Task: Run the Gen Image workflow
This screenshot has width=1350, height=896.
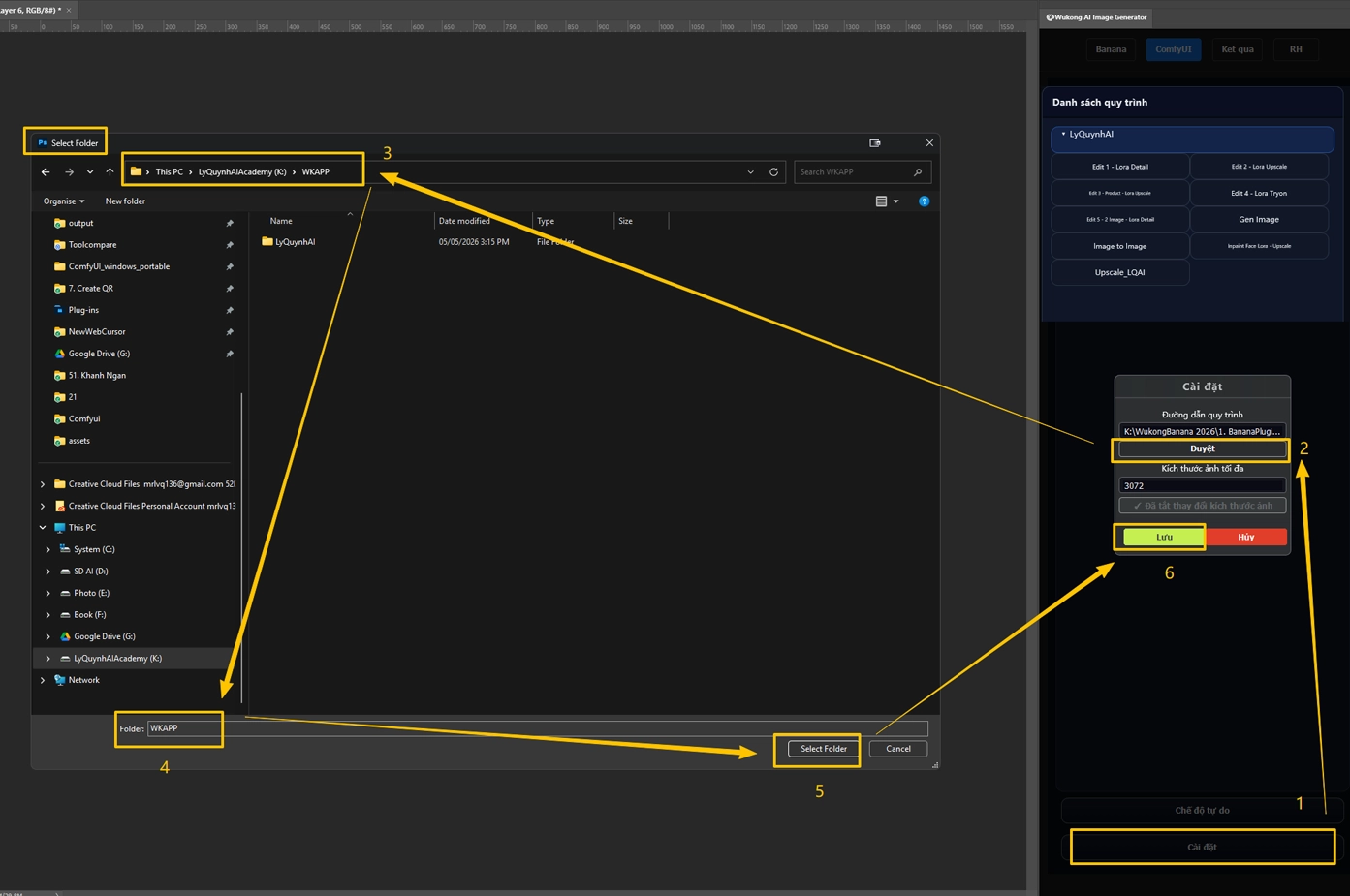Action: [1259, 220]
